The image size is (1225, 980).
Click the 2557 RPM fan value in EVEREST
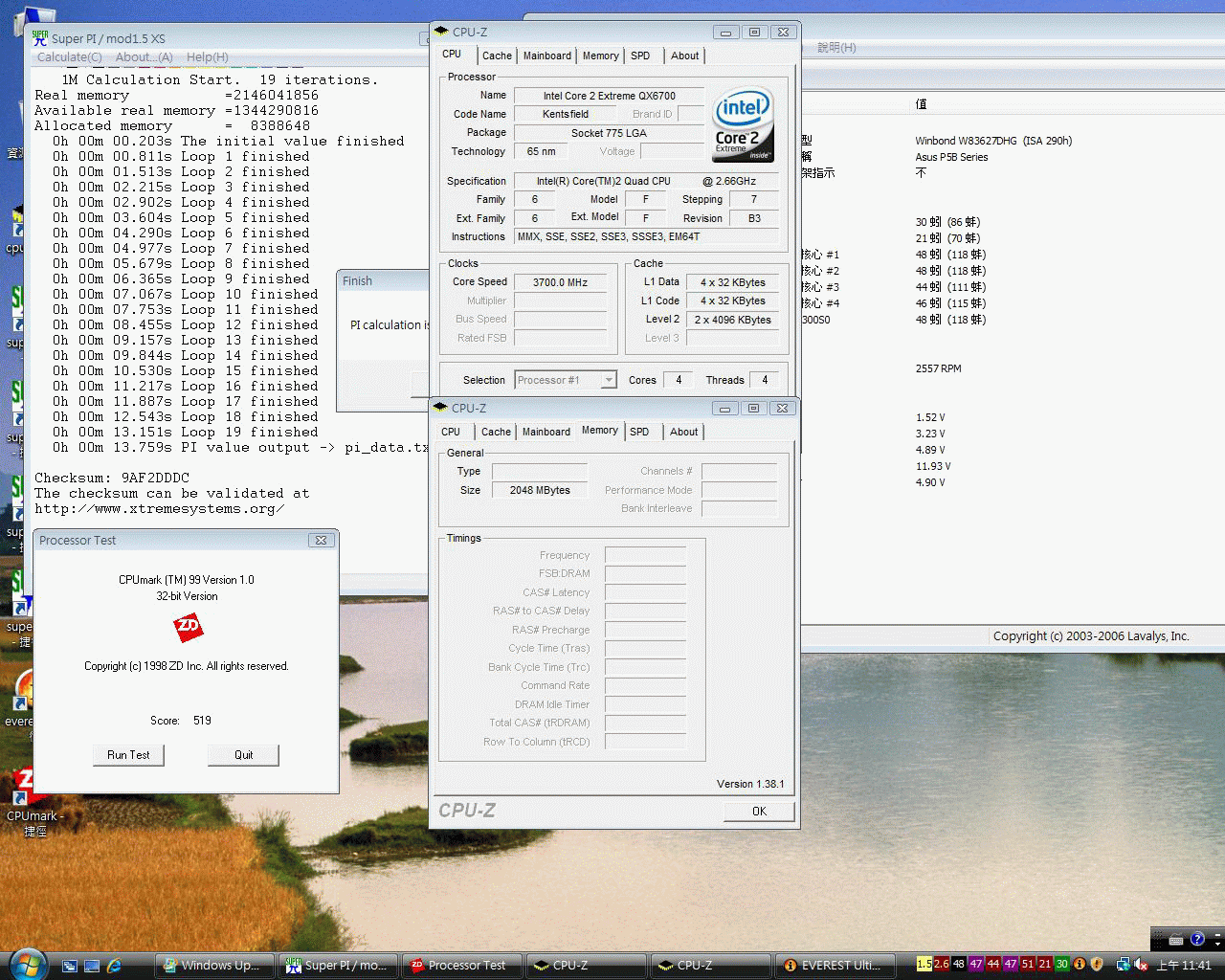click(x=938, y=368)
